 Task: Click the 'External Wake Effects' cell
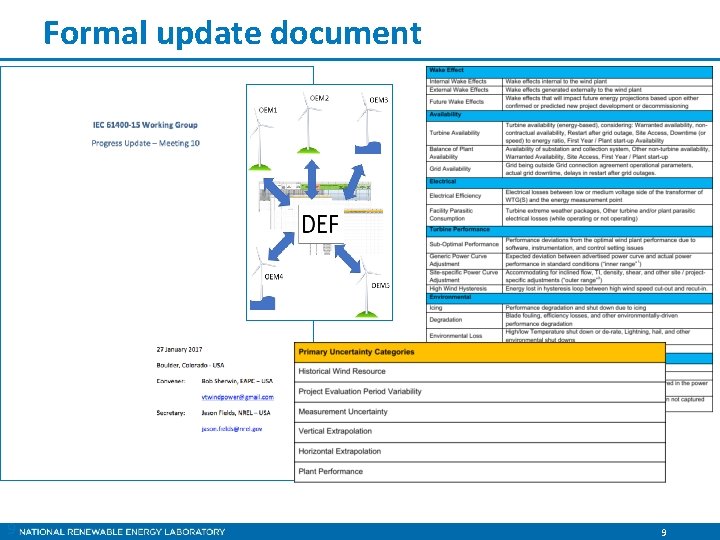[x=464, y=90]
